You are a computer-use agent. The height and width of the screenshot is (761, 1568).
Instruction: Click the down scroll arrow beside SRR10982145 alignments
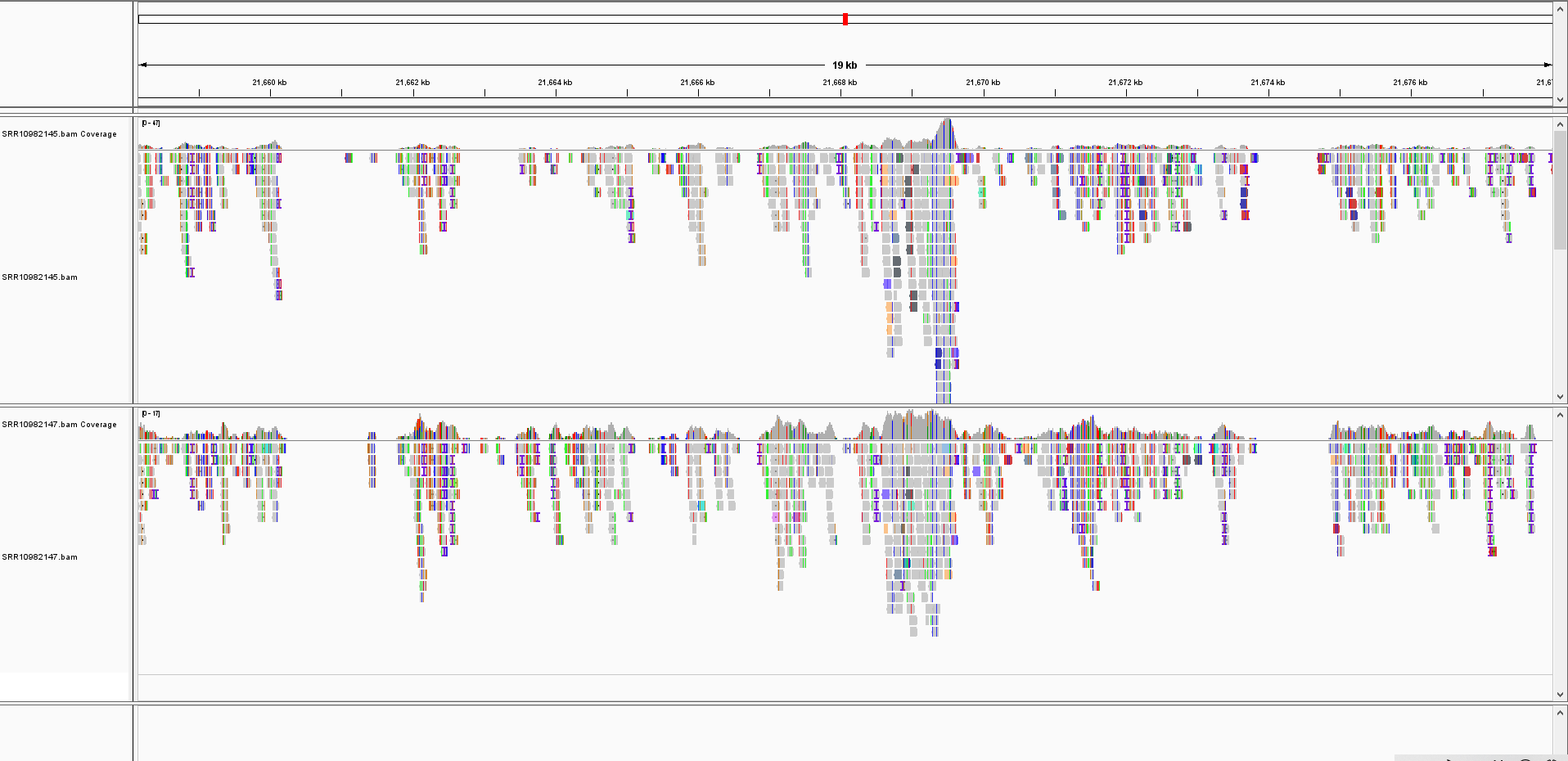pyautogui.click(x=1560, y=398)
